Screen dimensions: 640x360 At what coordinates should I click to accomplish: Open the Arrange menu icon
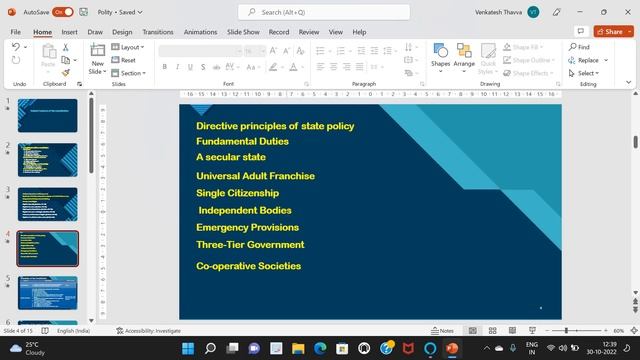click(x=464, y=58)
